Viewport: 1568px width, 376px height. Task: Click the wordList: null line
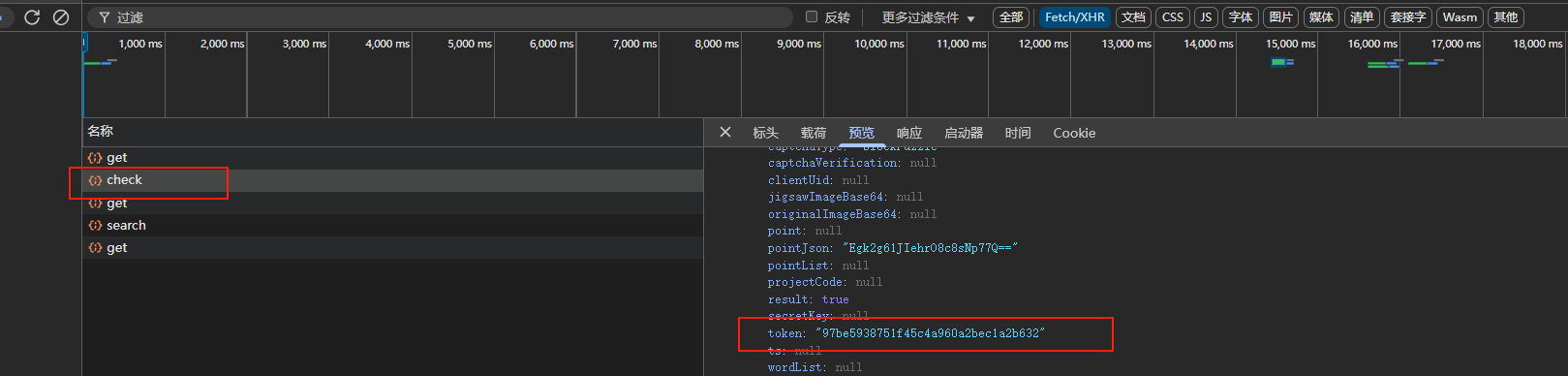[815, 367]
